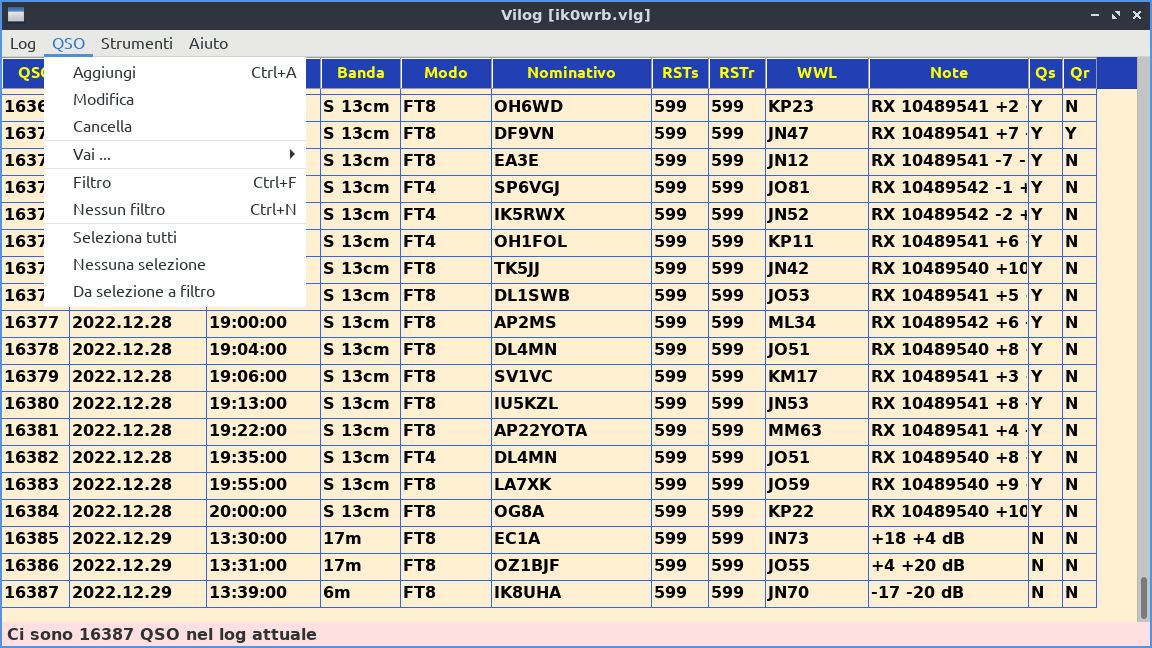Screen dimensions: 1152x648
Task: Select callsign DF9VN cell
Action: pos(572,134)
